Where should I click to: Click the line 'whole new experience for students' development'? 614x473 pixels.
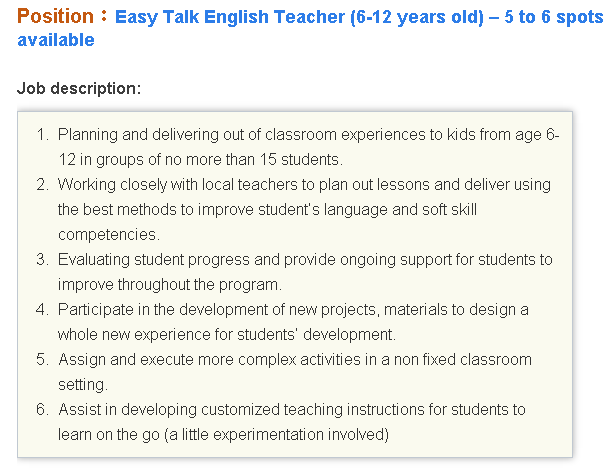coord(227,335)
